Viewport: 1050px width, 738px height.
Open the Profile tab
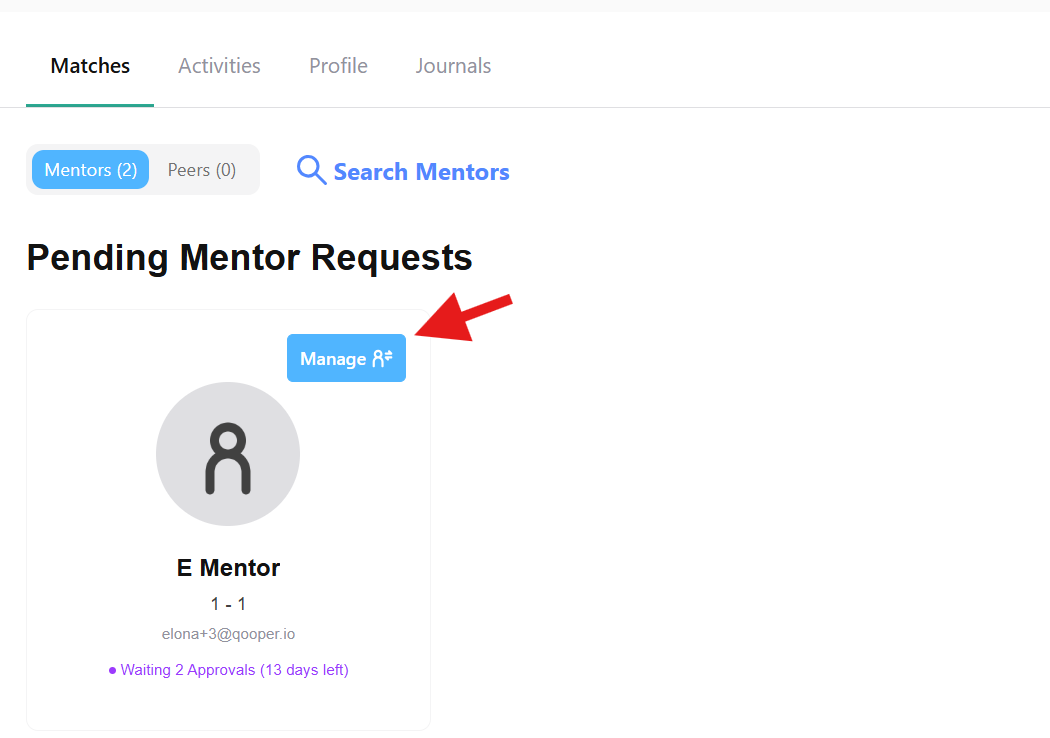pyautogui.click(x=338, y=66)
